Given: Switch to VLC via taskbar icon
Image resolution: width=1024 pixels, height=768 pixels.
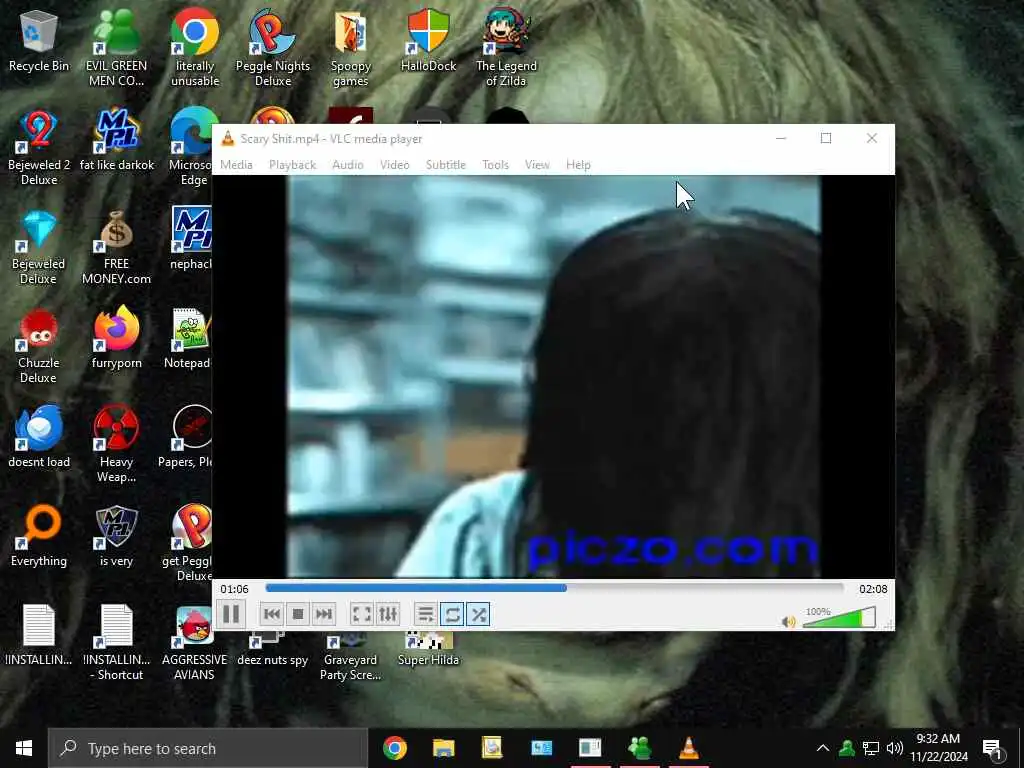Looking at the screenshot, I should click(688, 748).
